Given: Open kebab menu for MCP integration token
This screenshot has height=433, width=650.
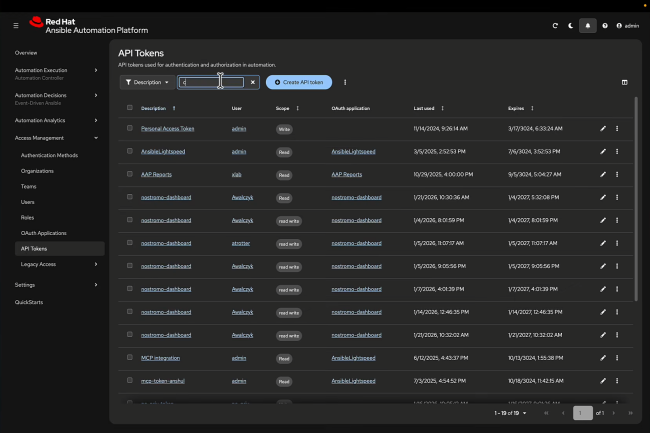Looking at the screenshot, I should click(x=617, y=358).
